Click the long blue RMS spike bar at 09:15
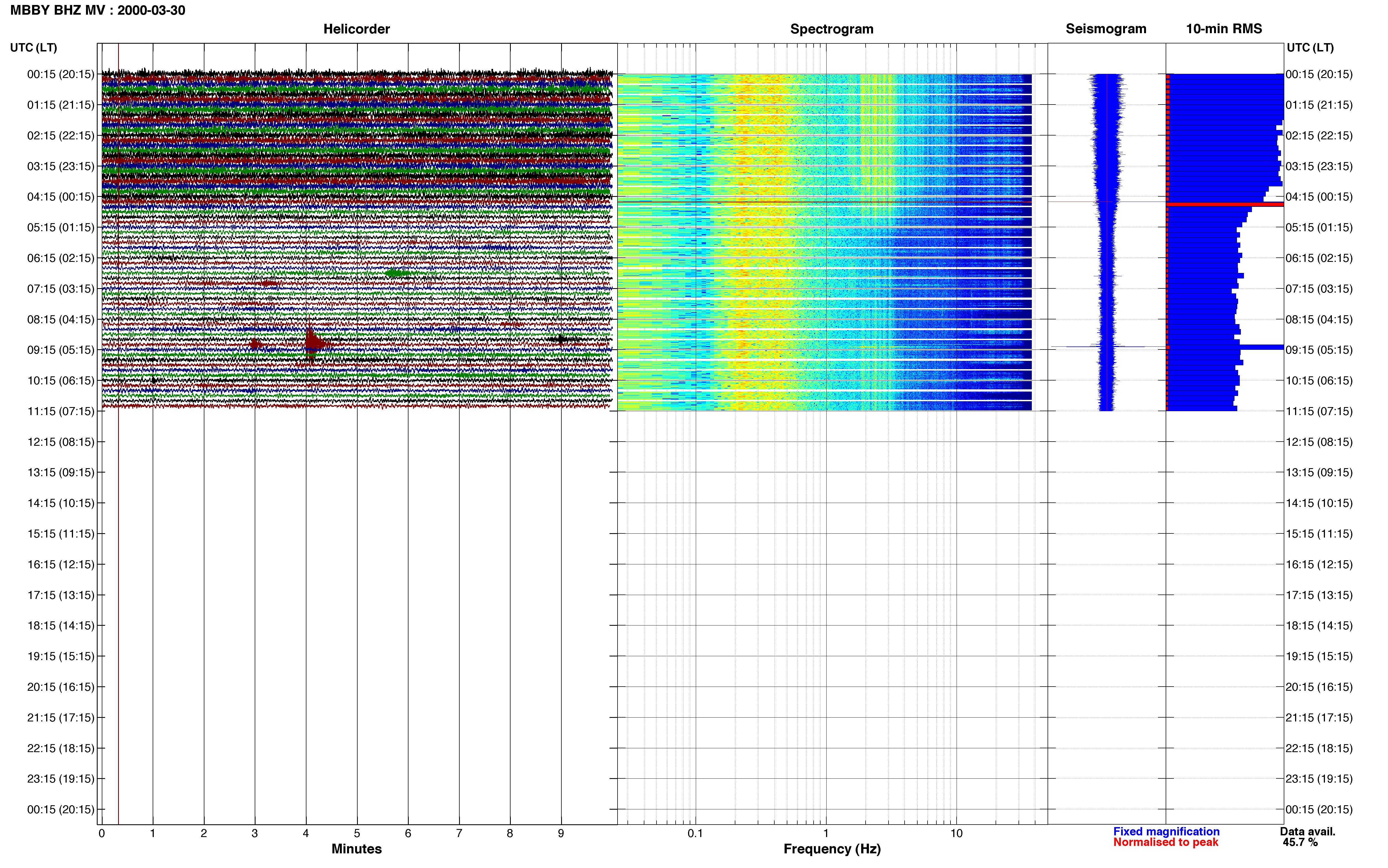The width and height of the screenshot is (1388, 868). click(x=1225, y=347)
